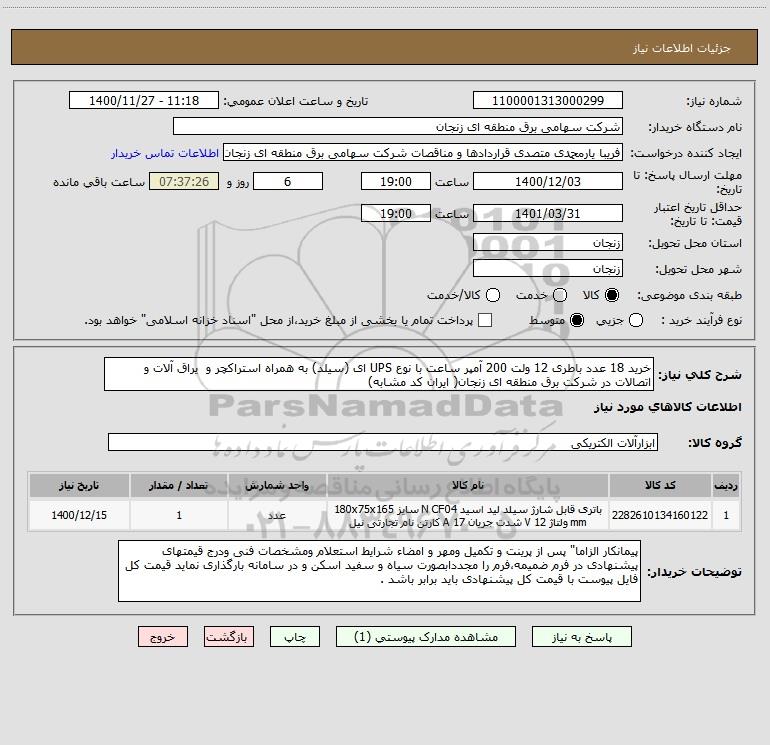The image size is (770, 745).
Task: Click the remaining time value 07:37:26
Action: point(184,182)
